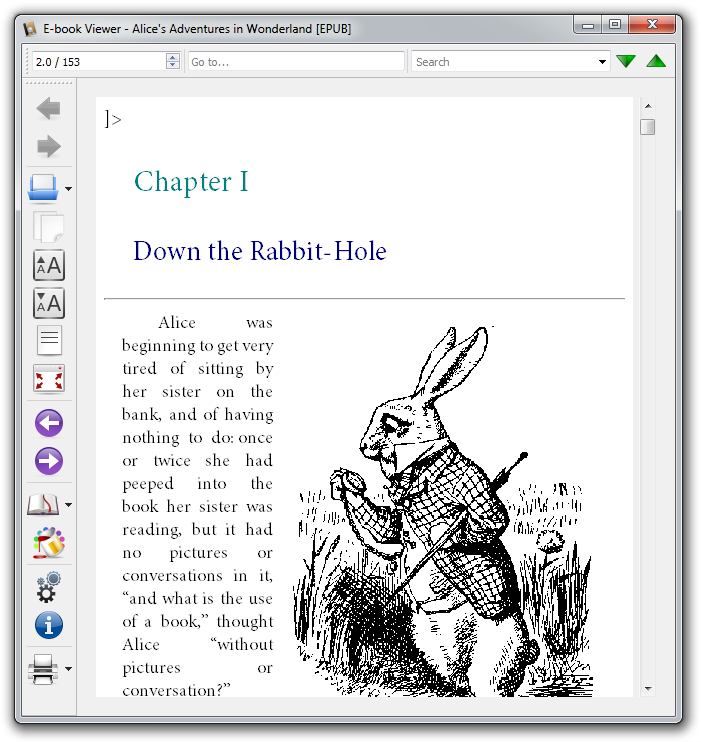The width and height of the screenshot is (701, 742).
Task: Click the gray Forward arrow icon
Action: point(49,146)
